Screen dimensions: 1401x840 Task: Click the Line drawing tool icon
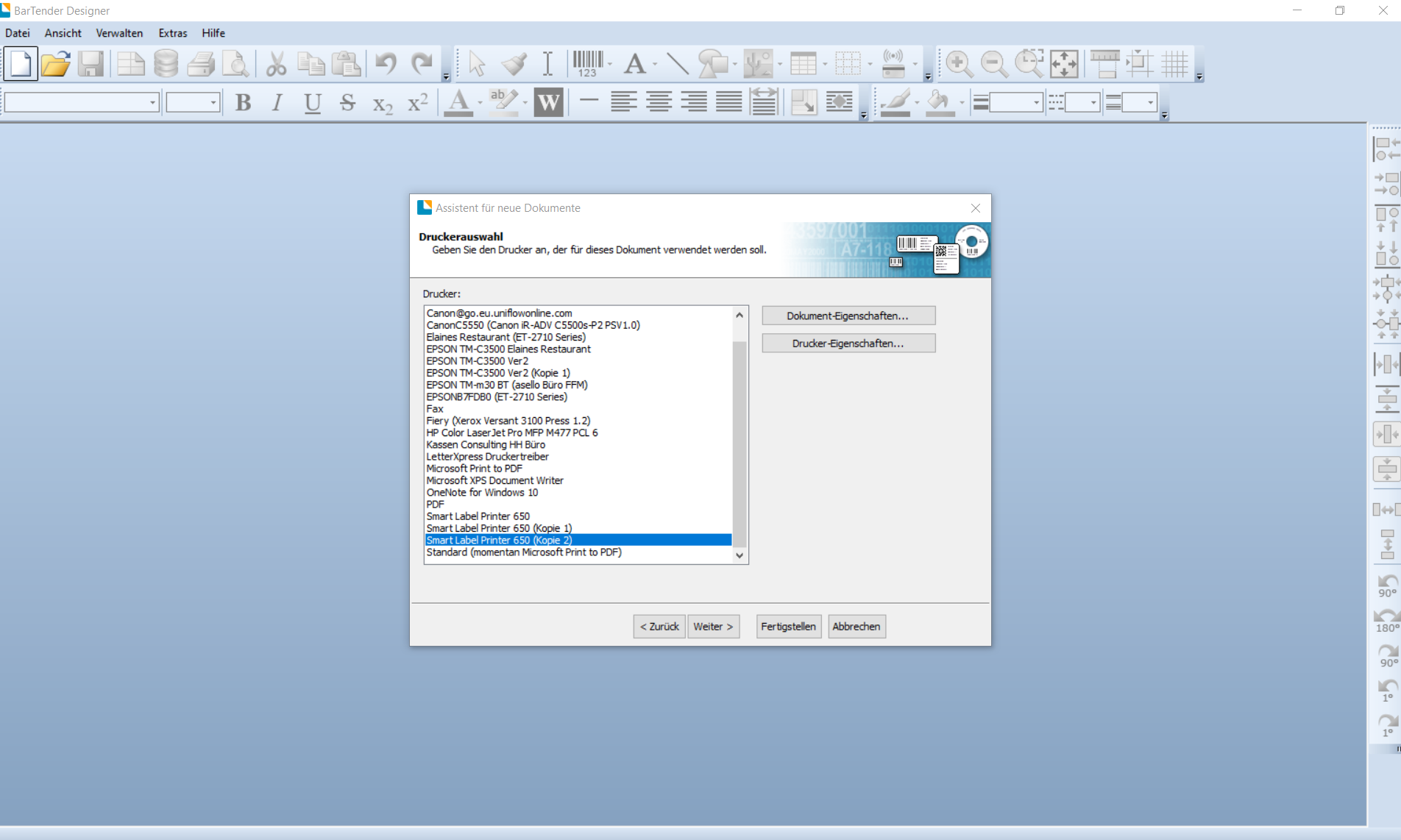pyautogui.click(x=677, y=64)
